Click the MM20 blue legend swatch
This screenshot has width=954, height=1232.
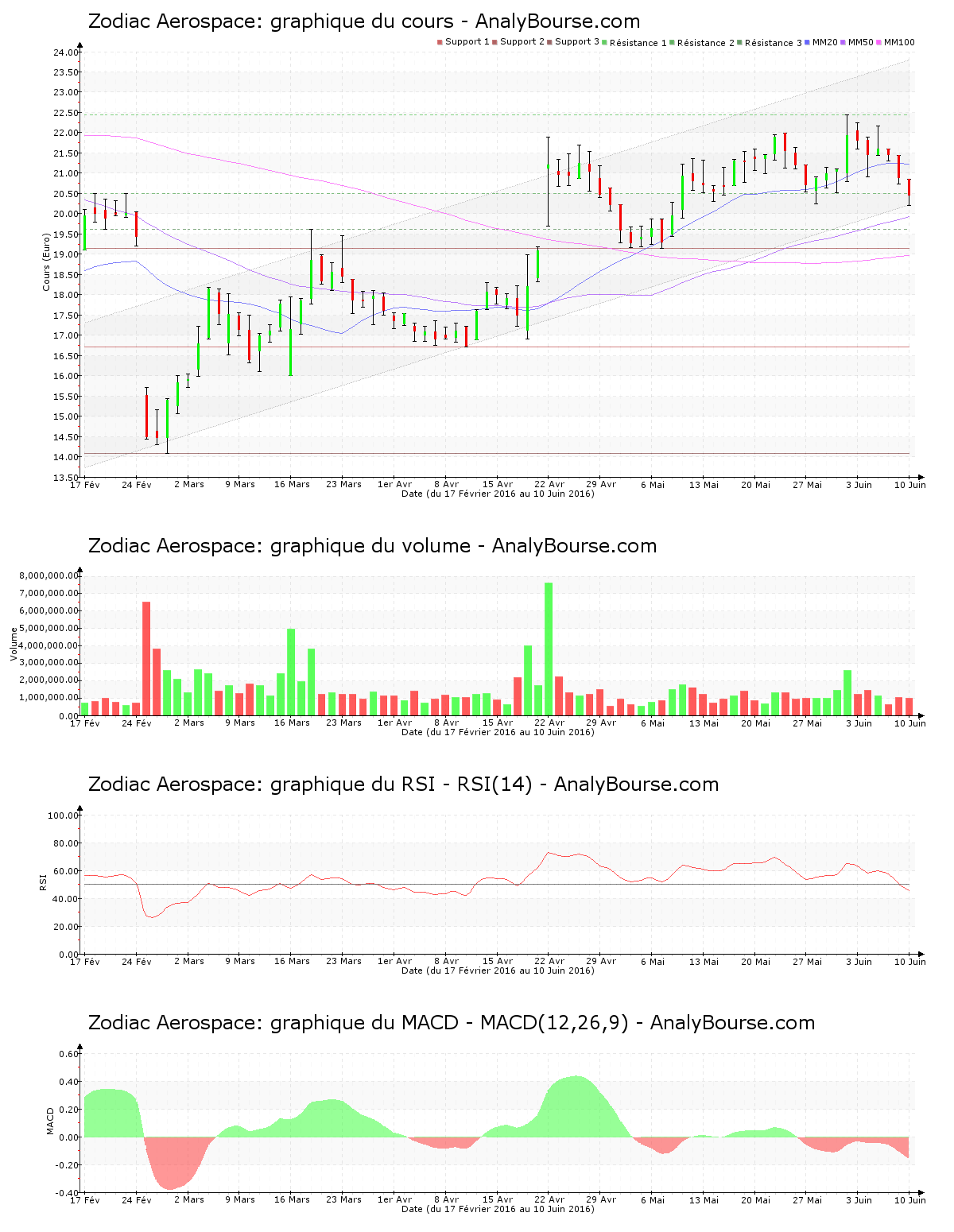pyautogui.click(x=808, y=41)
